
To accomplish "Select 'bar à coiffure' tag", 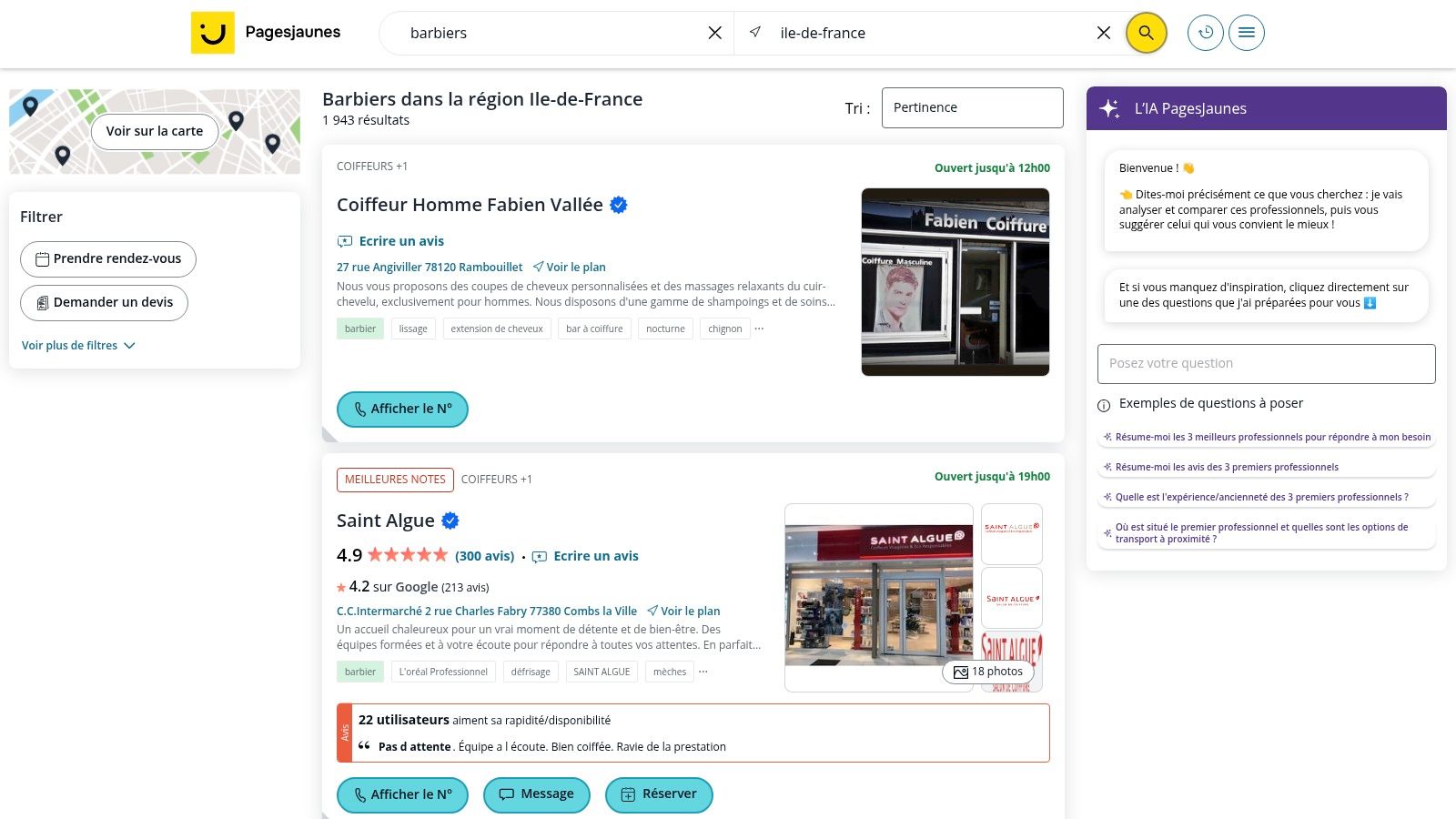I will [594, 329].
